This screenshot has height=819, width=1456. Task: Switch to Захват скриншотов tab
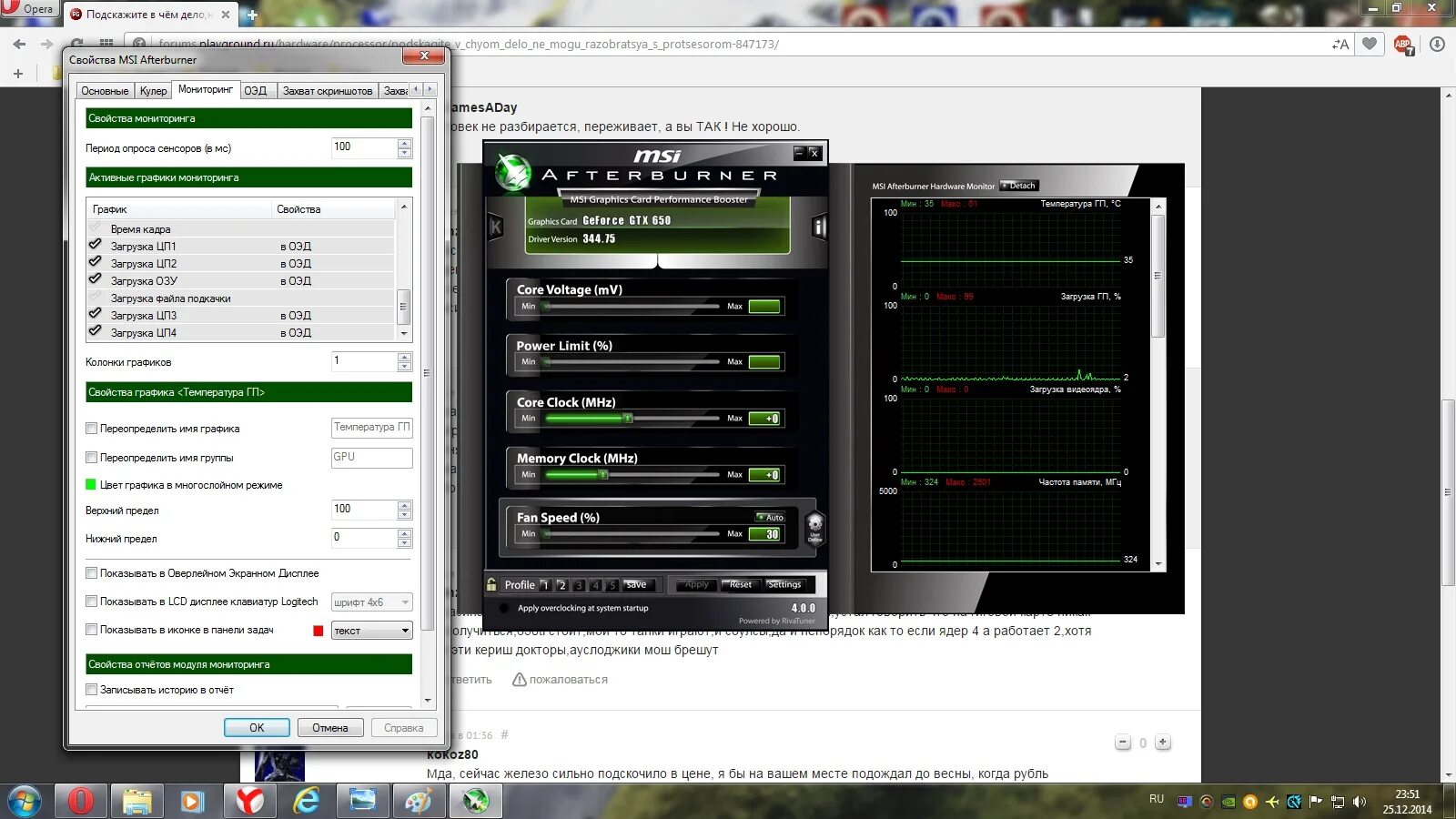click(328, 91)
